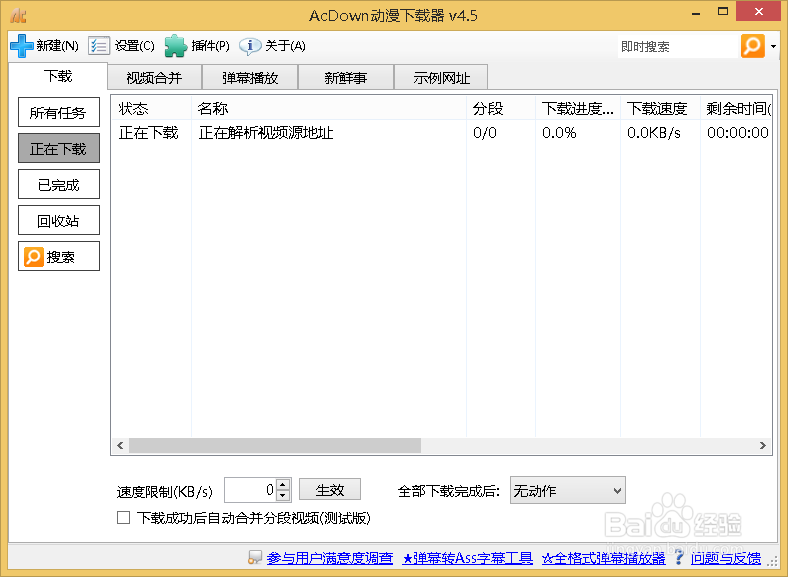Screen dimensions: 788x577
Task: Click the orange magnifier search icon
Action: (753, 46)
